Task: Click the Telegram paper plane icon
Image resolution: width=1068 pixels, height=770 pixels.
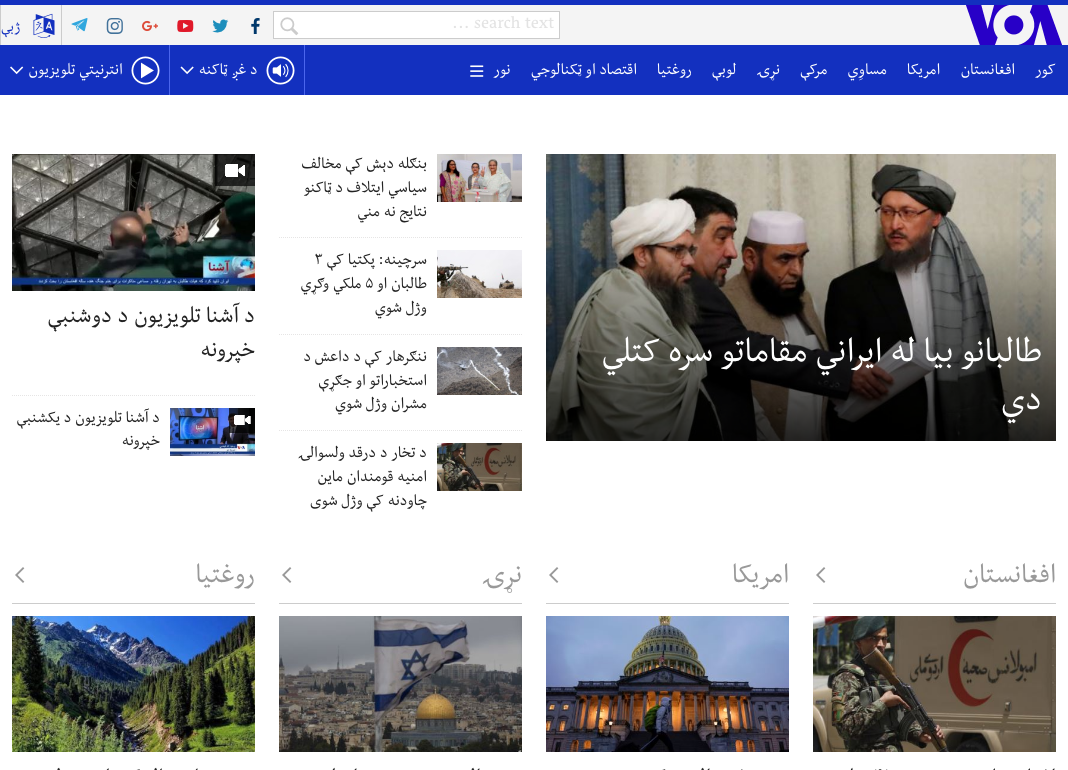Action: 80,26
